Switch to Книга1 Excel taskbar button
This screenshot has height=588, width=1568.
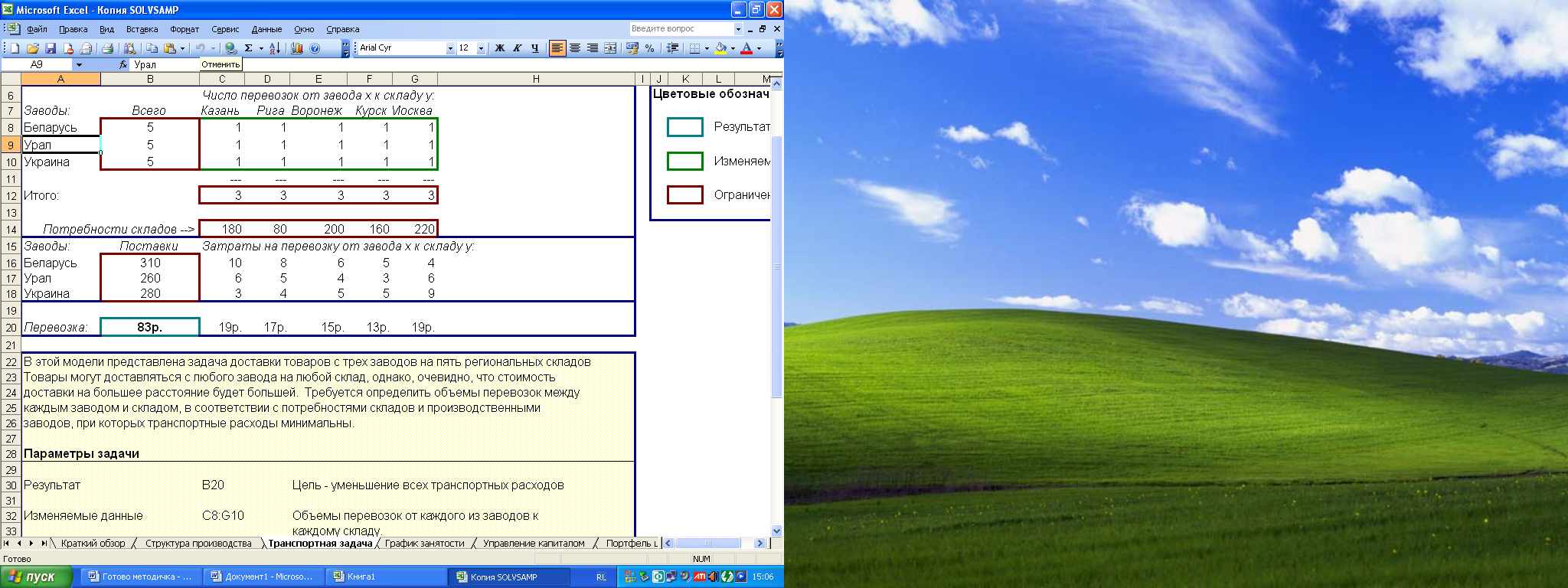tap(386, 577)
